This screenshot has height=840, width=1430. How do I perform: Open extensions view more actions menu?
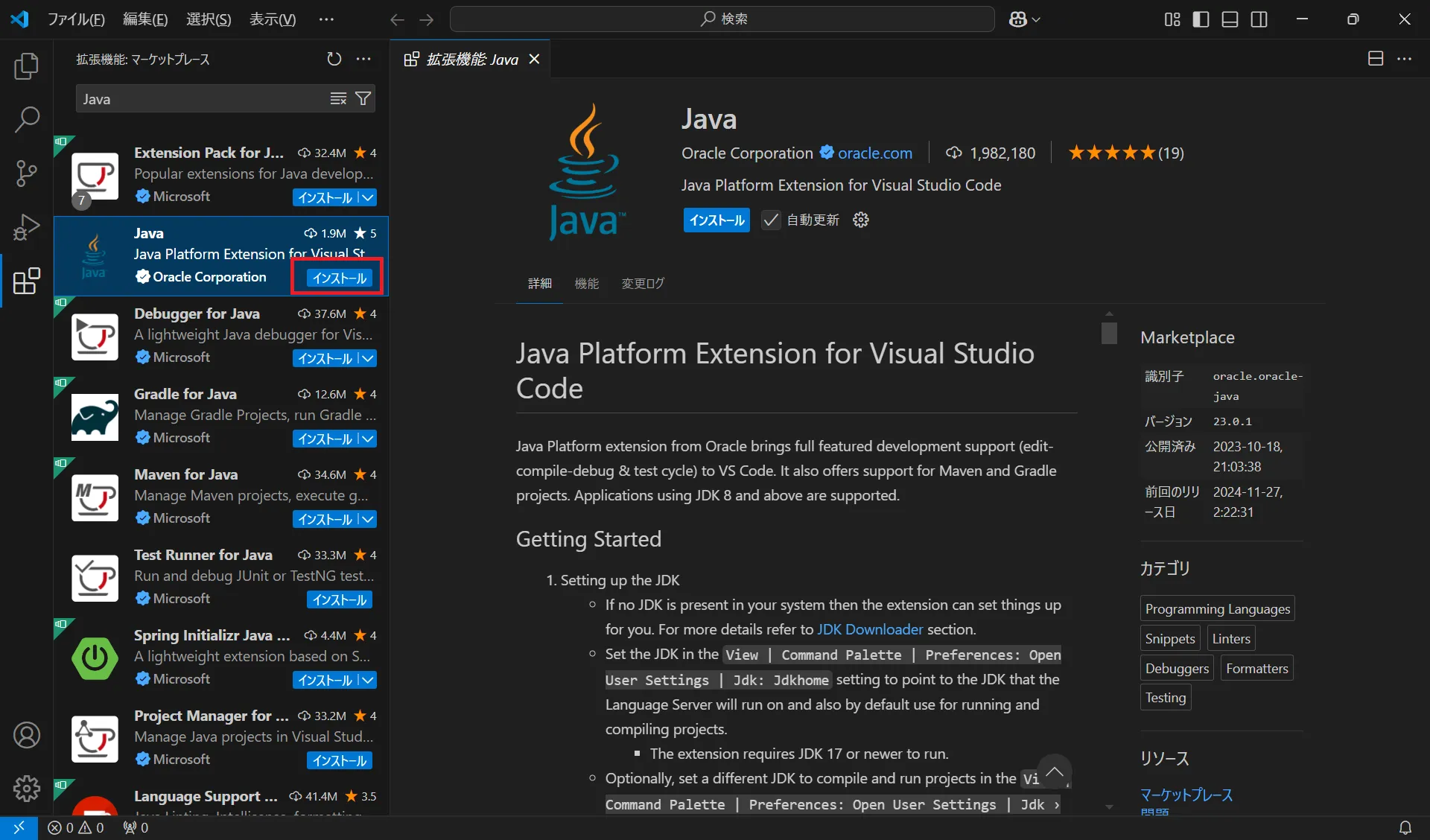(x=363, y=59)
